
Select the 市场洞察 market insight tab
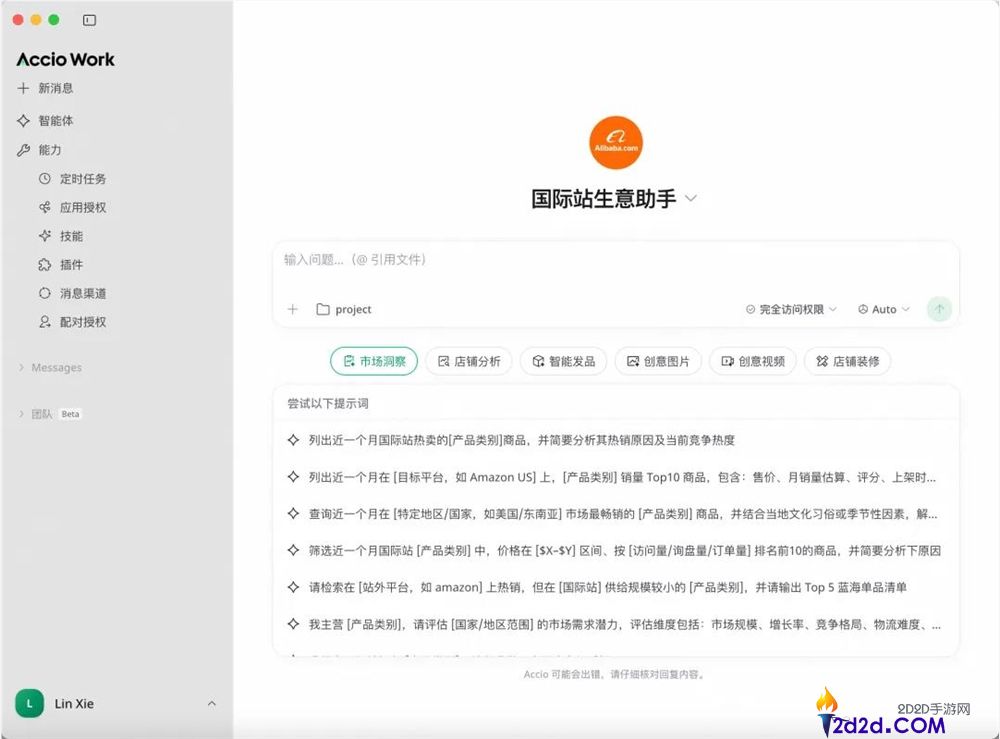[374, 361]
